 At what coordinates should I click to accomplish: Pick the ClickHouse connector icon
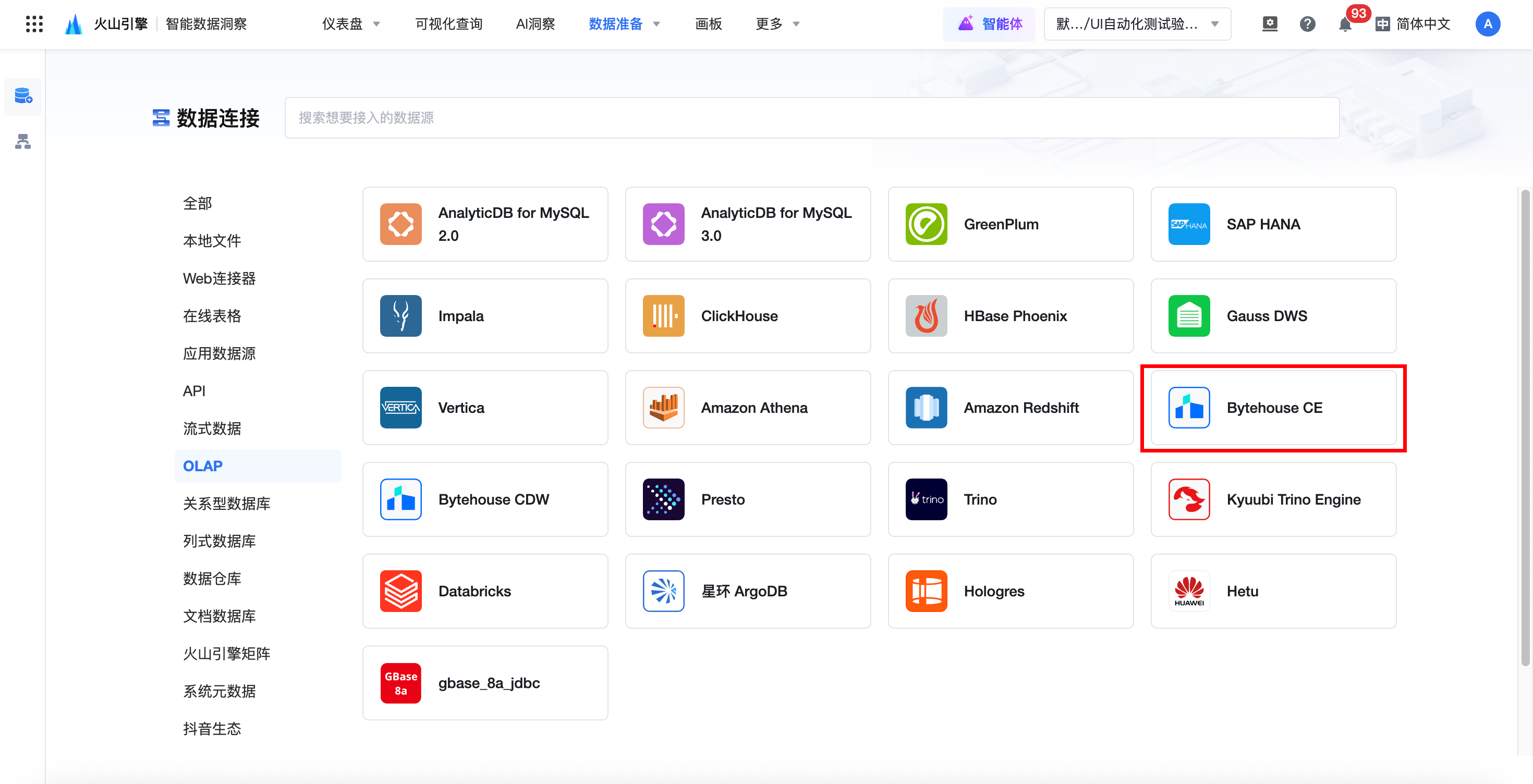pos(664,316)
